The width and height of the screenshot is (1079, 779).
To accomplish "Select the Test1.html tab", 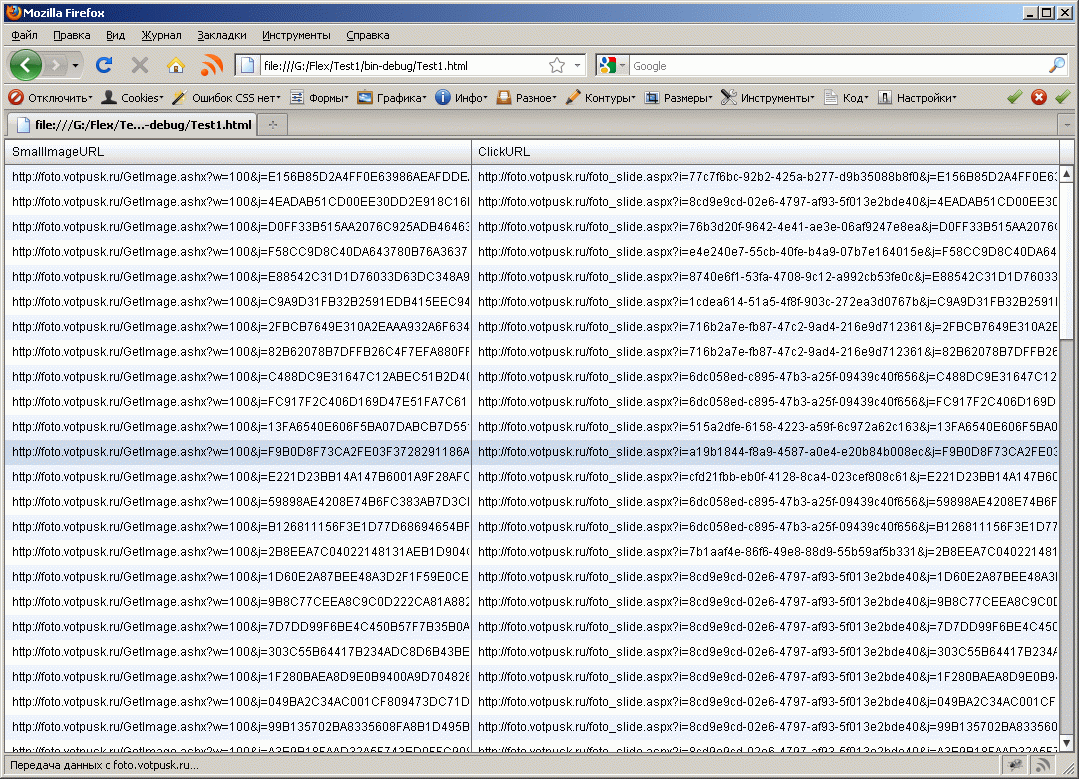I will (x=133, y=125).
